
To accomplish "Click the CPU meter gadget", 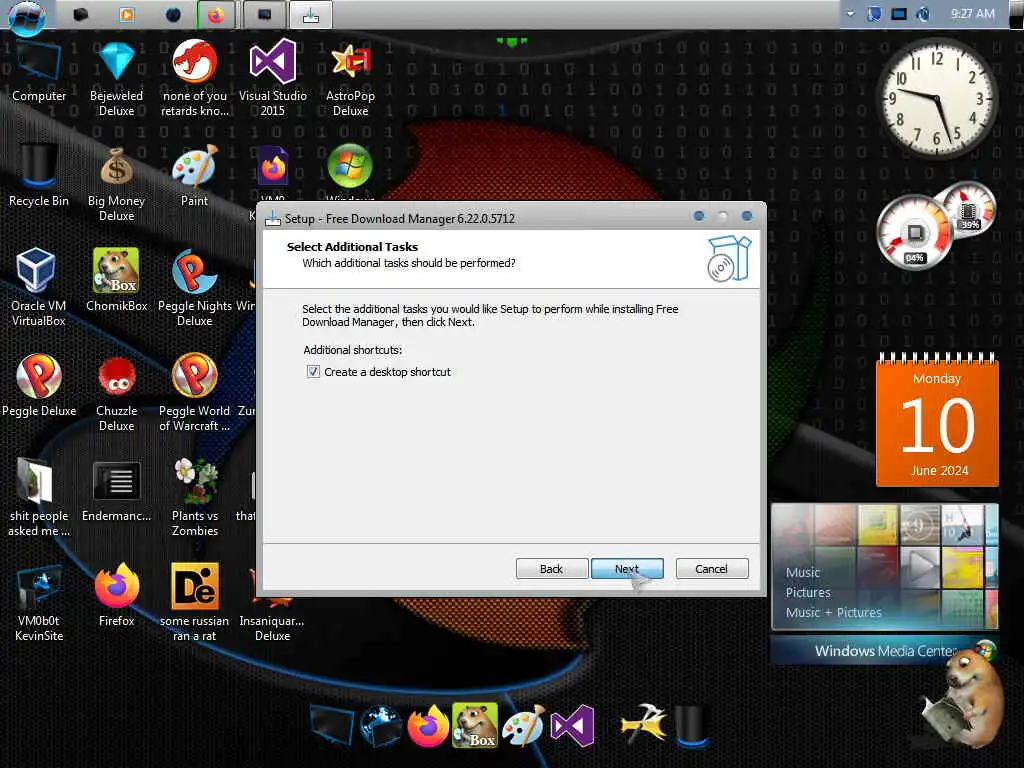I will point(916,234).
